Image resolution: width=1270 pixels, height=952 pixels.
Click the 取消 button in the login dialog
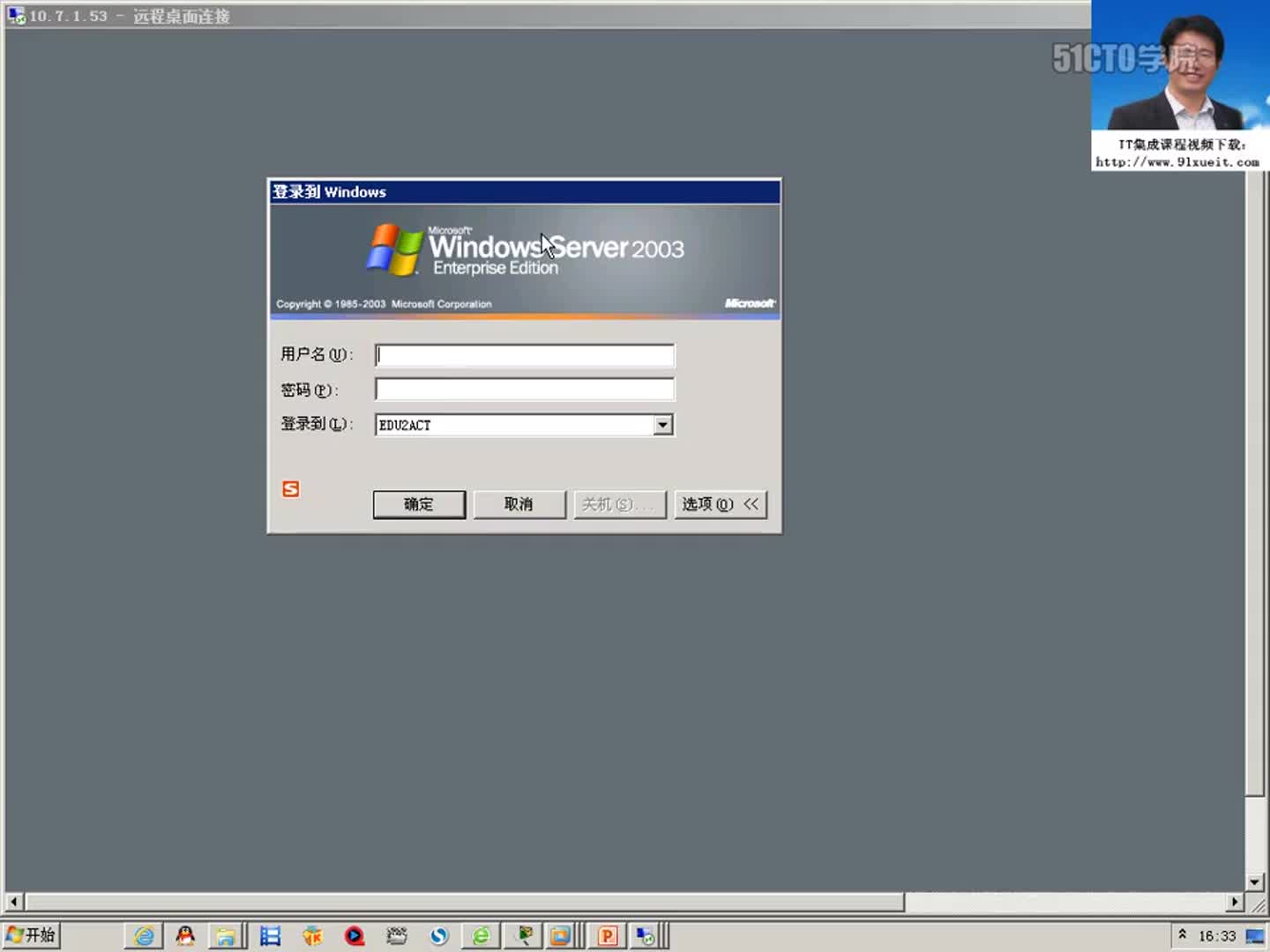pos(519,504)
